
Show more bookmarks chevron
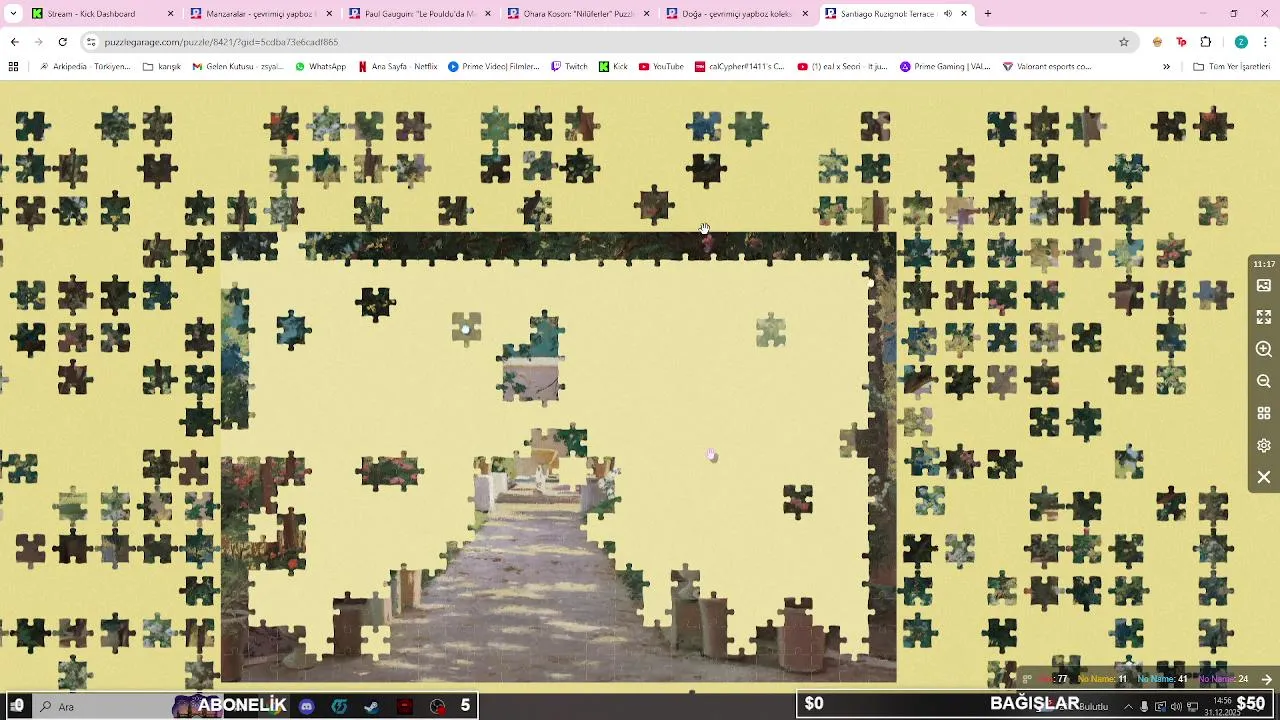[1166, 67]
